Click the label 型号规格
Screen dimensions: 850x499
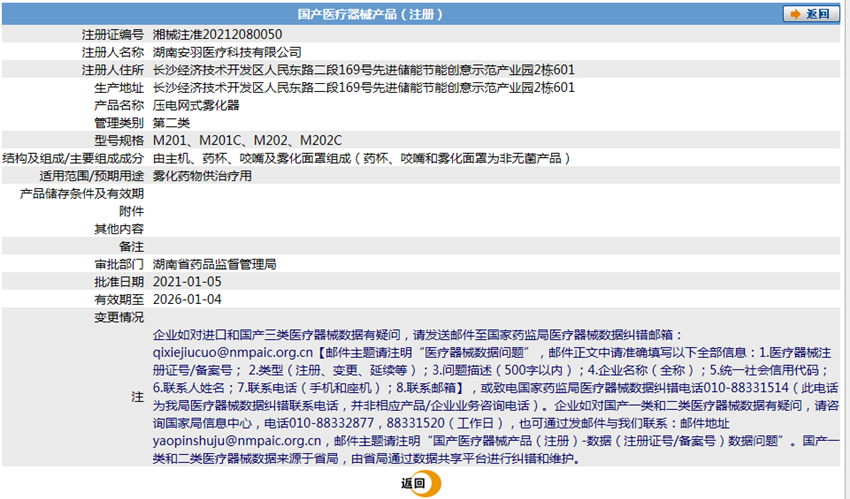119,140
